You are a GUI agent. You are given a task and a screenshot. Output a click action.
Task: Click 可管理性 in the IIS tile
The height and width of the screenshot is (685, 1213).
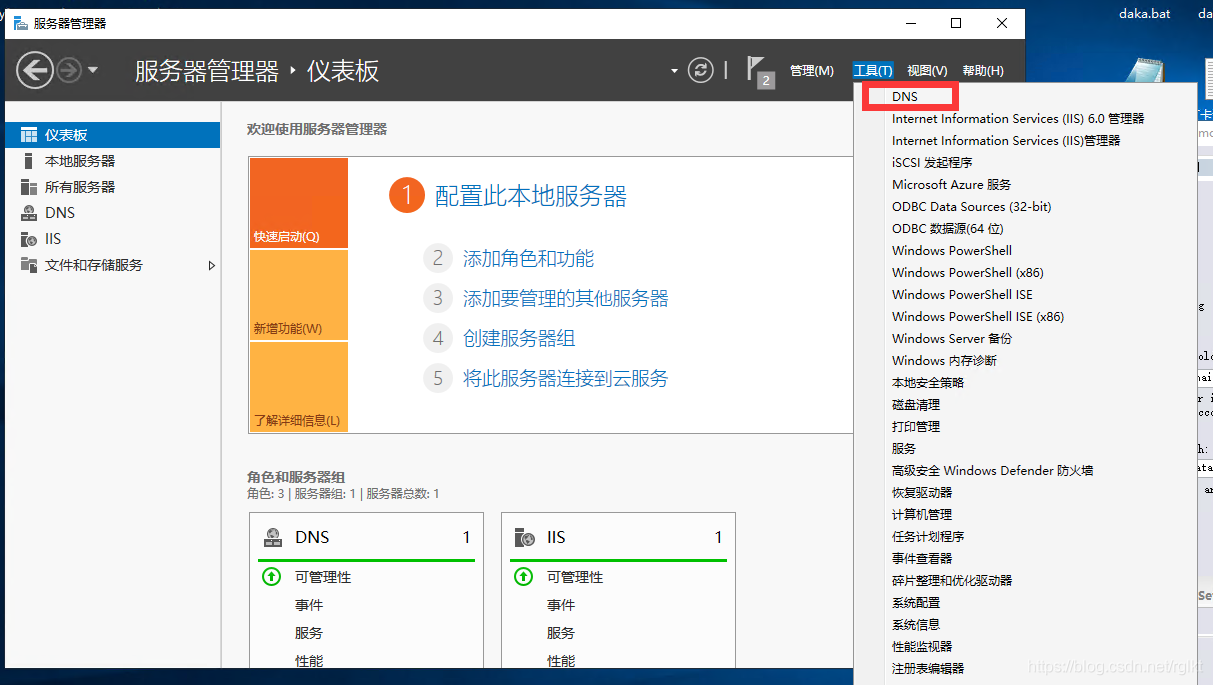pyautogui.click(x=575, y=577)
